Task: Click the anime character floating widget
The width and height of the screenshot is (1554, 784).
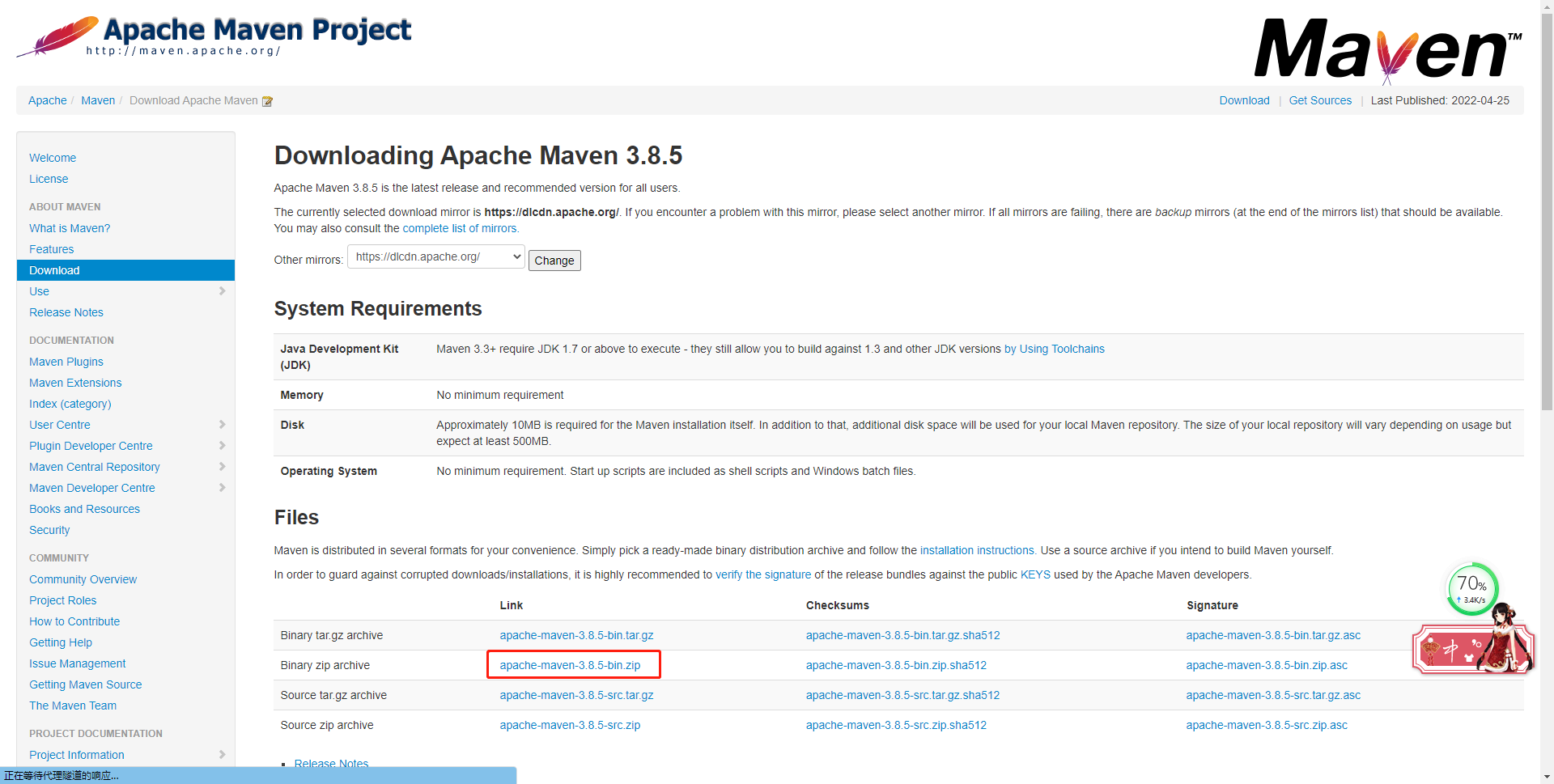Action: (x=1473, y=640)
